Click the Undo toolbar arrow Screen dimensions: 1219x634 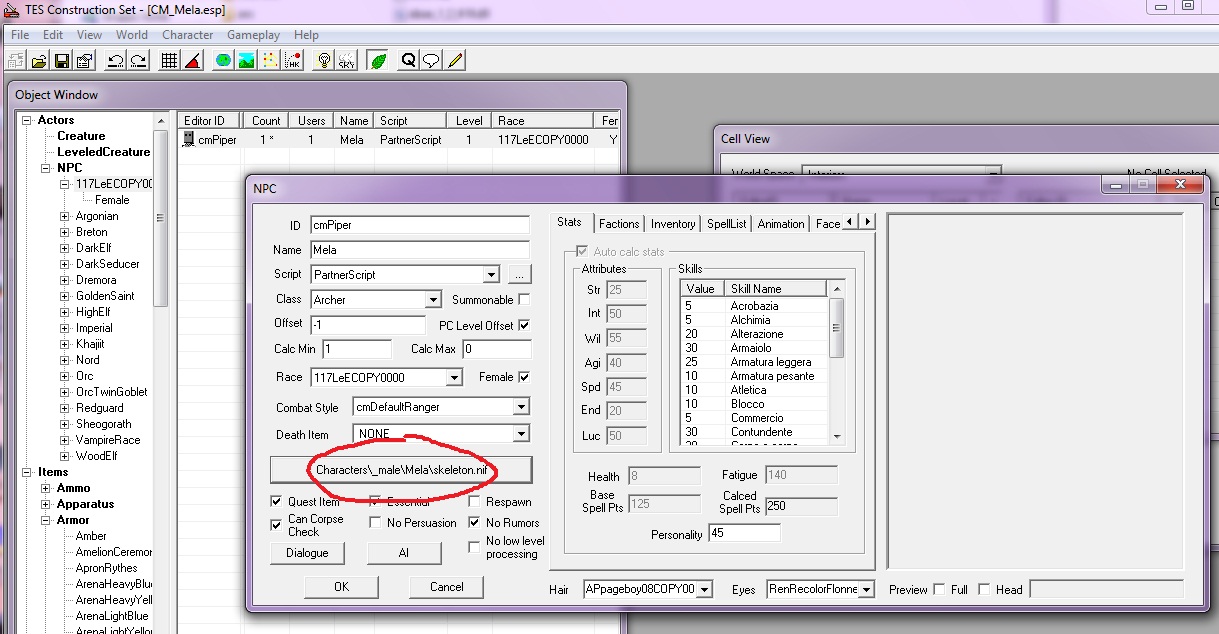[115, 60]
